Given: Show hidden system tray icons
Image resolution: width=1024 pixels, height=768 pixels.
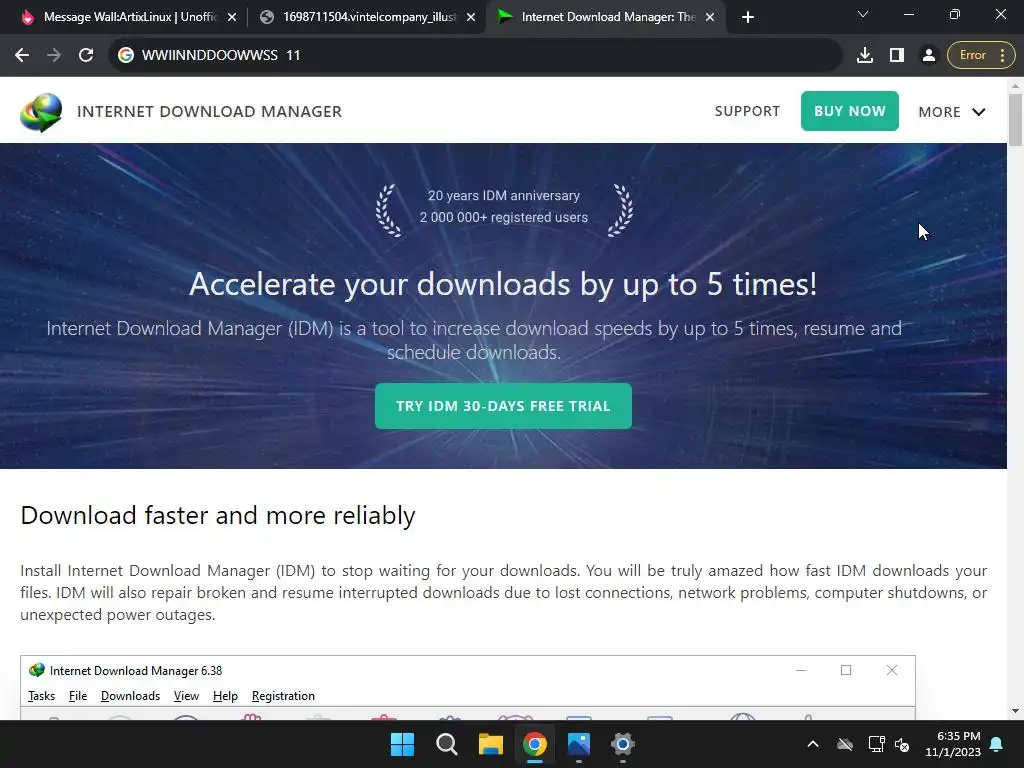Looking at the screenshot, I should (x=812, y=744).
